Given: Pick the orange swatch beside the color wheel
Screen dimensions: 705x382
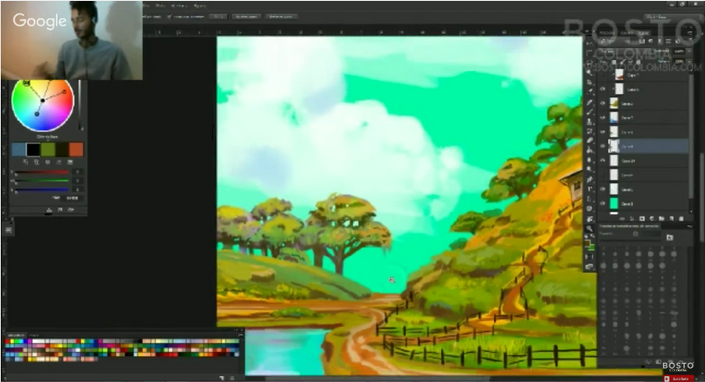Looking at the screenshot, I should point(76,149).
